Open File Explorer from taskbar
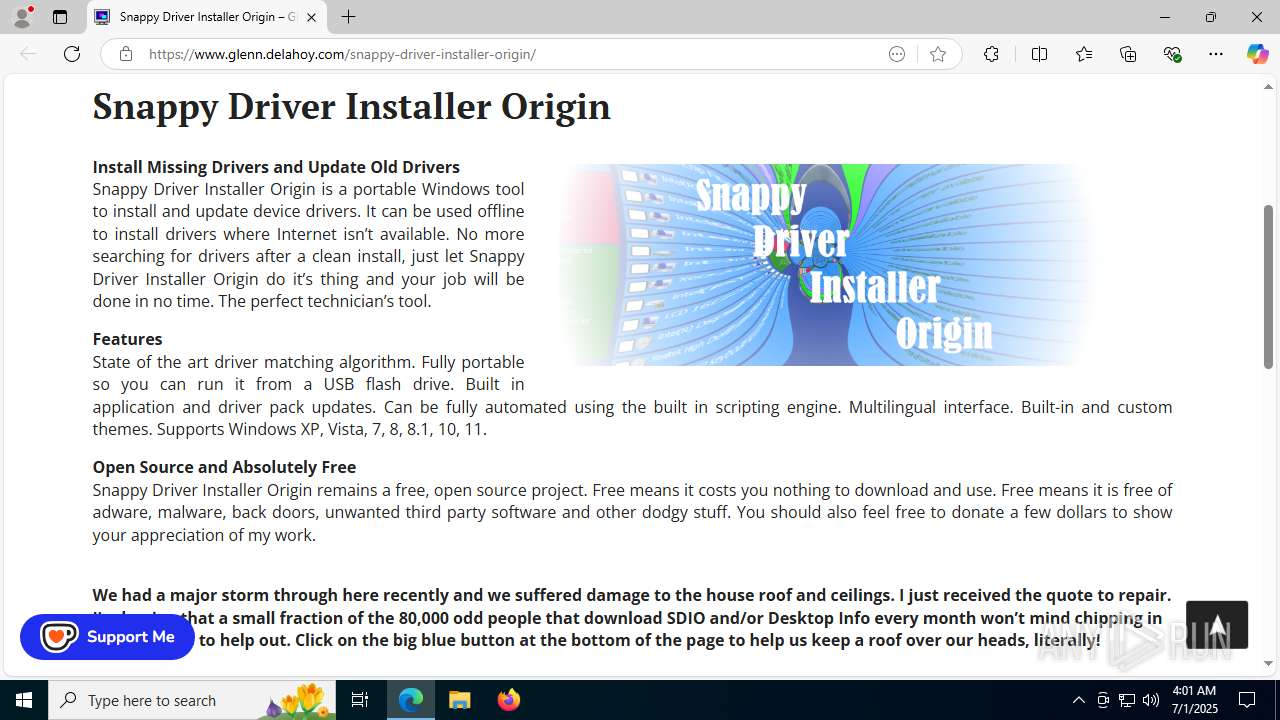Screen dimensions: 1280x720 [x=460, y=700]
